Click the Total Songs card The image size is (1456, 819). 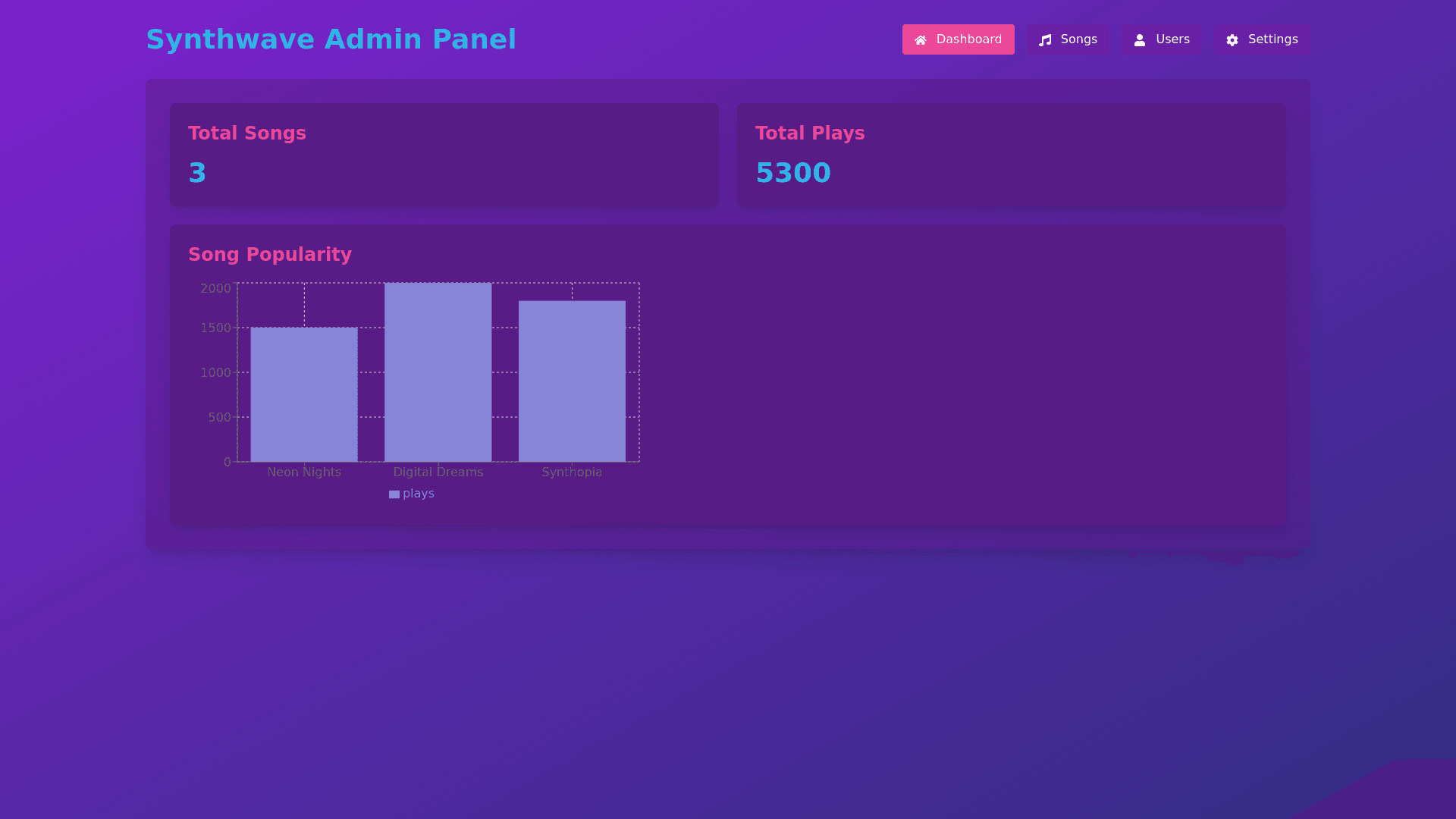tap(444, 155)
